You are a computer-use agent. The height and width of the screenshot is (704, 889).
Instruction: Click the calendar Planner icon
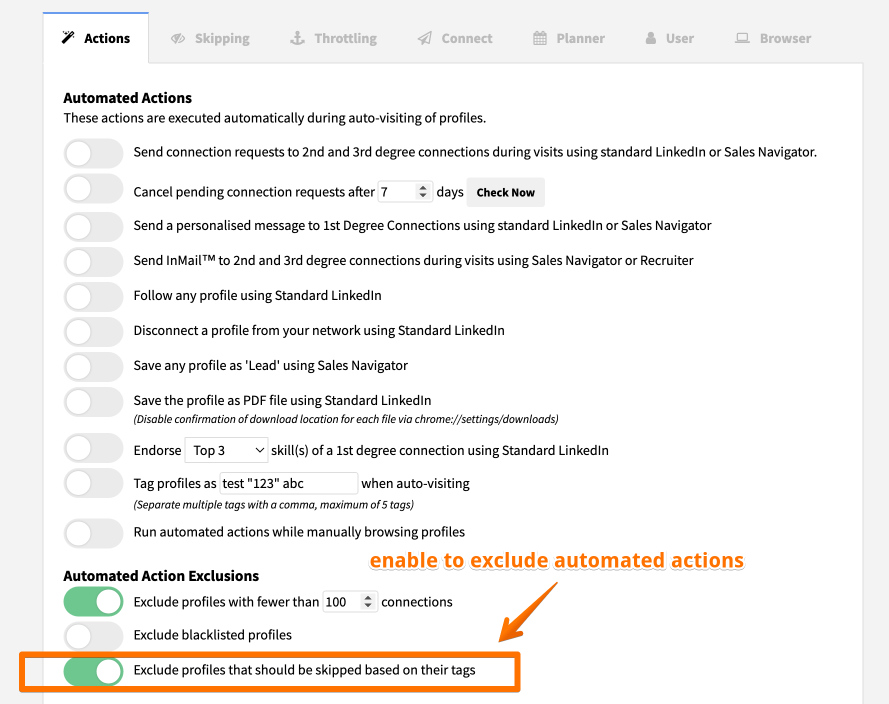tap(540, 38)
